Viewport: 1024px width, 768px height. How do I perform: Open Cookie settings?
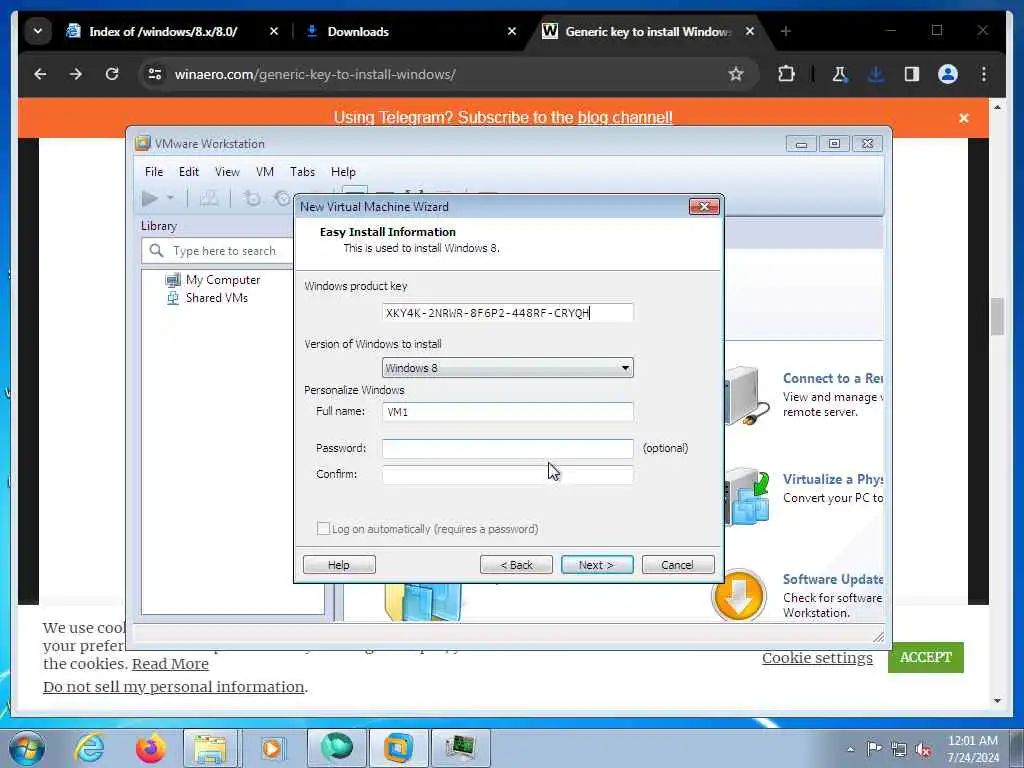817,658
